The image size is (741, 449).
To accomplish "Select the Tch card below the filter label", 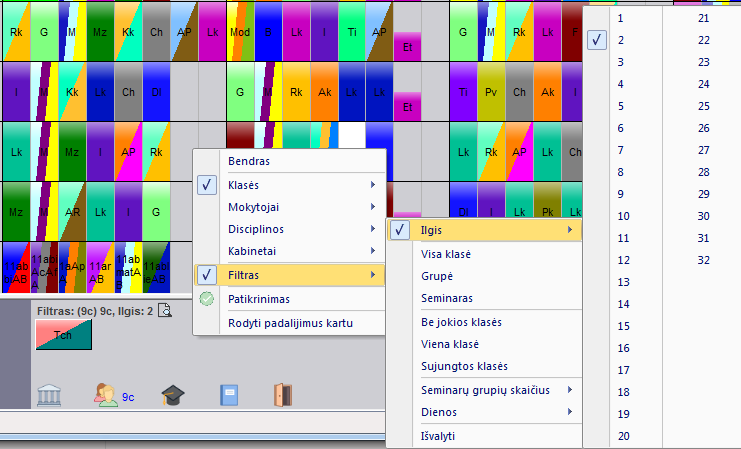I will [62, 335].
